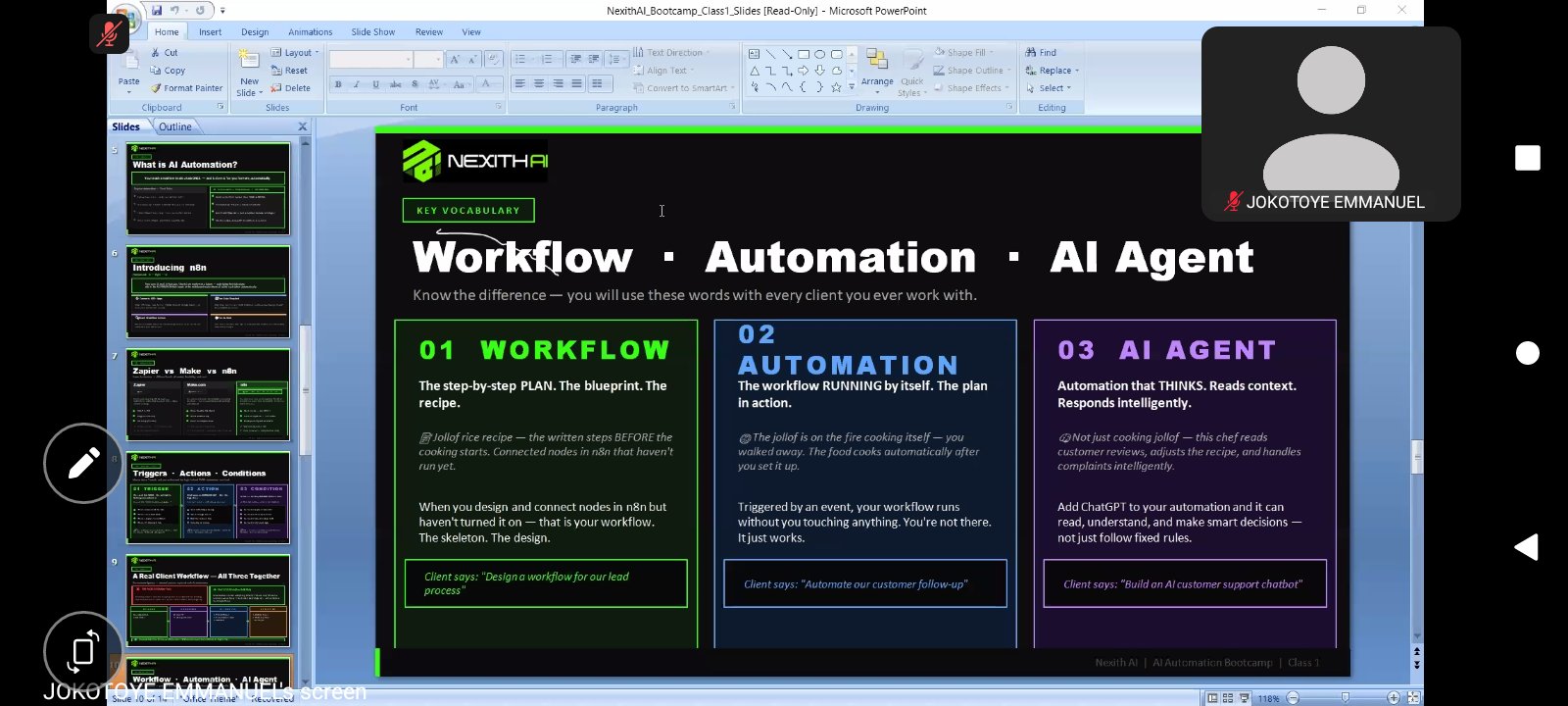Toggle Strikethrough formatting
This screenshot has height=706, width=1568.
[395, 84]
